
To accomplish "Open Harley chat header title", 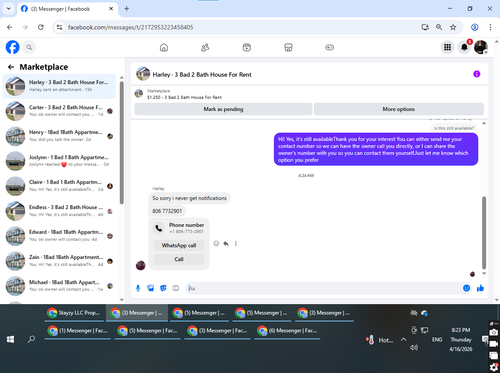I will (x=202, y=75).
